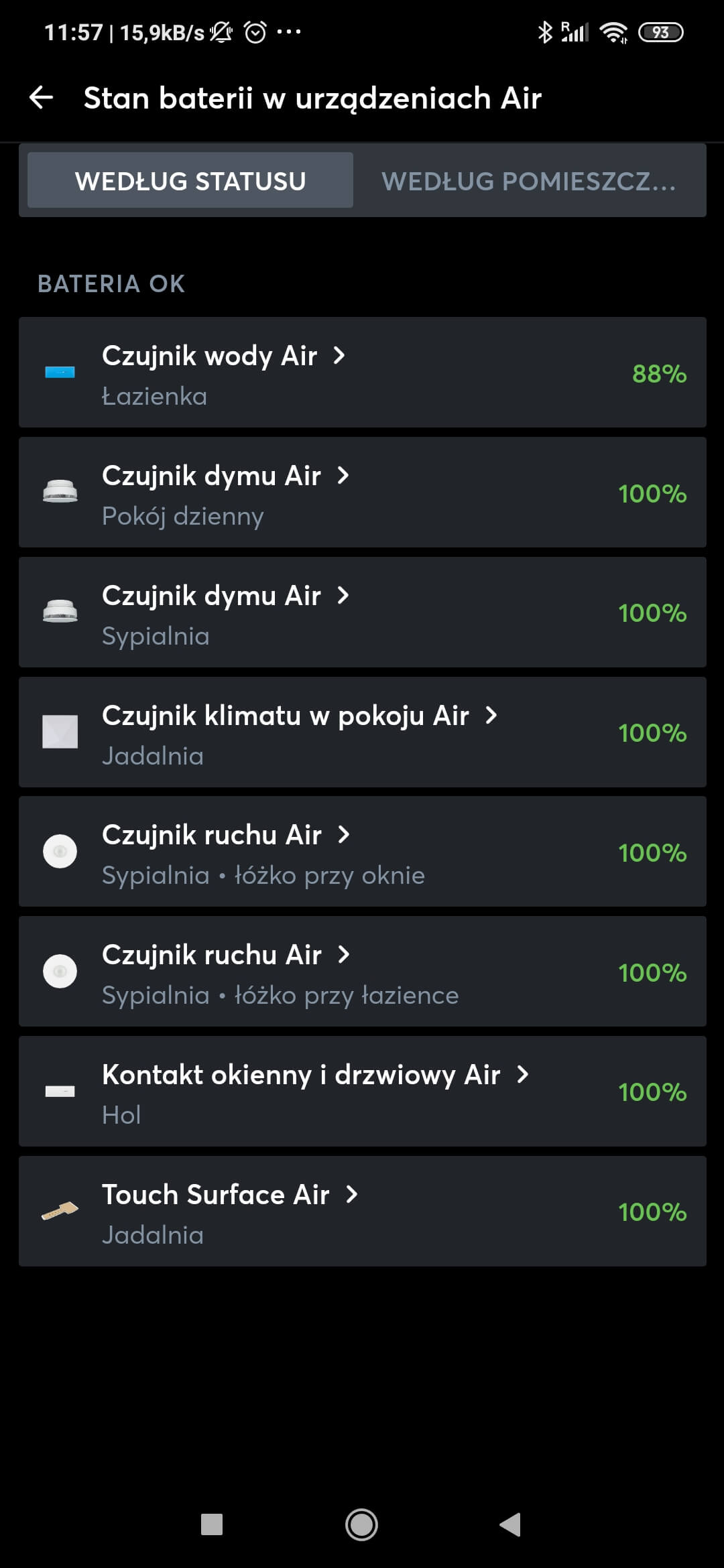
Task: Switch to the WEDŁUG STATUSU tab
Action: coord(190,181)
